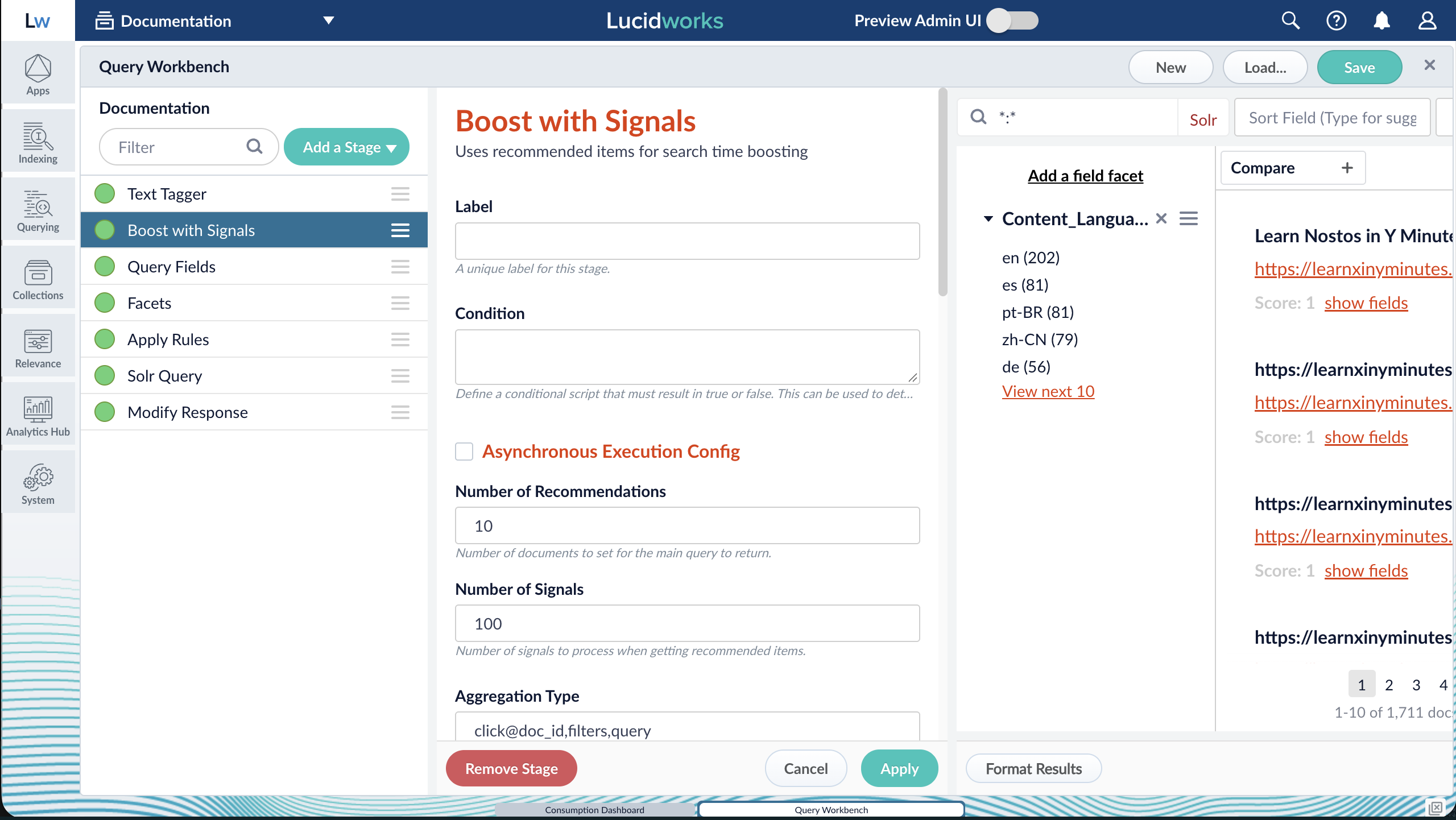This screenshot has height=820, width=1456.
Task: Follow the View next 10 link
Action: point(1048,391)
